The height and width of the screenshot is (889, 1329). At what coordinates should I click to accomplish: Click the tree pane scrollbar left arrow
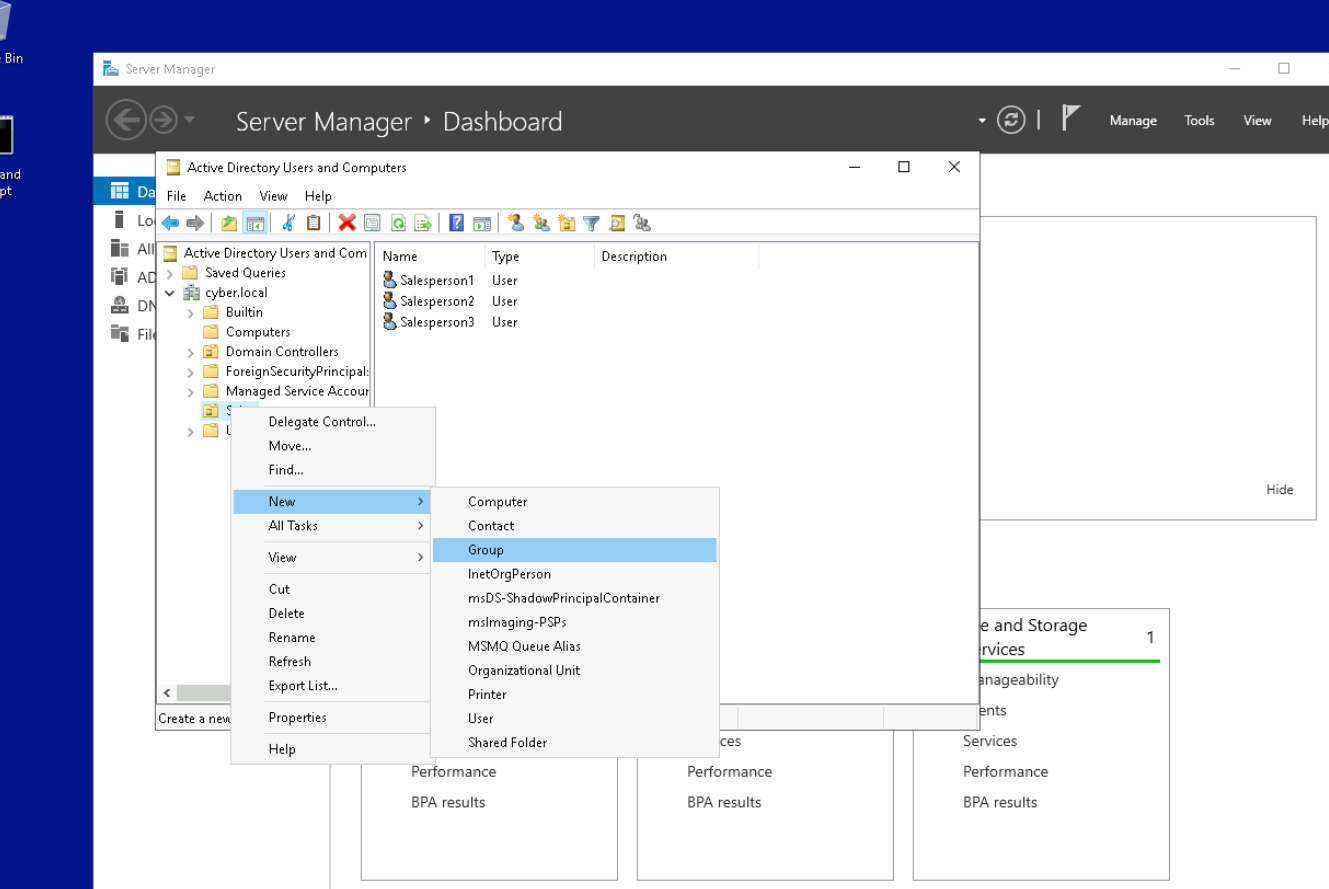pos(166,693)
